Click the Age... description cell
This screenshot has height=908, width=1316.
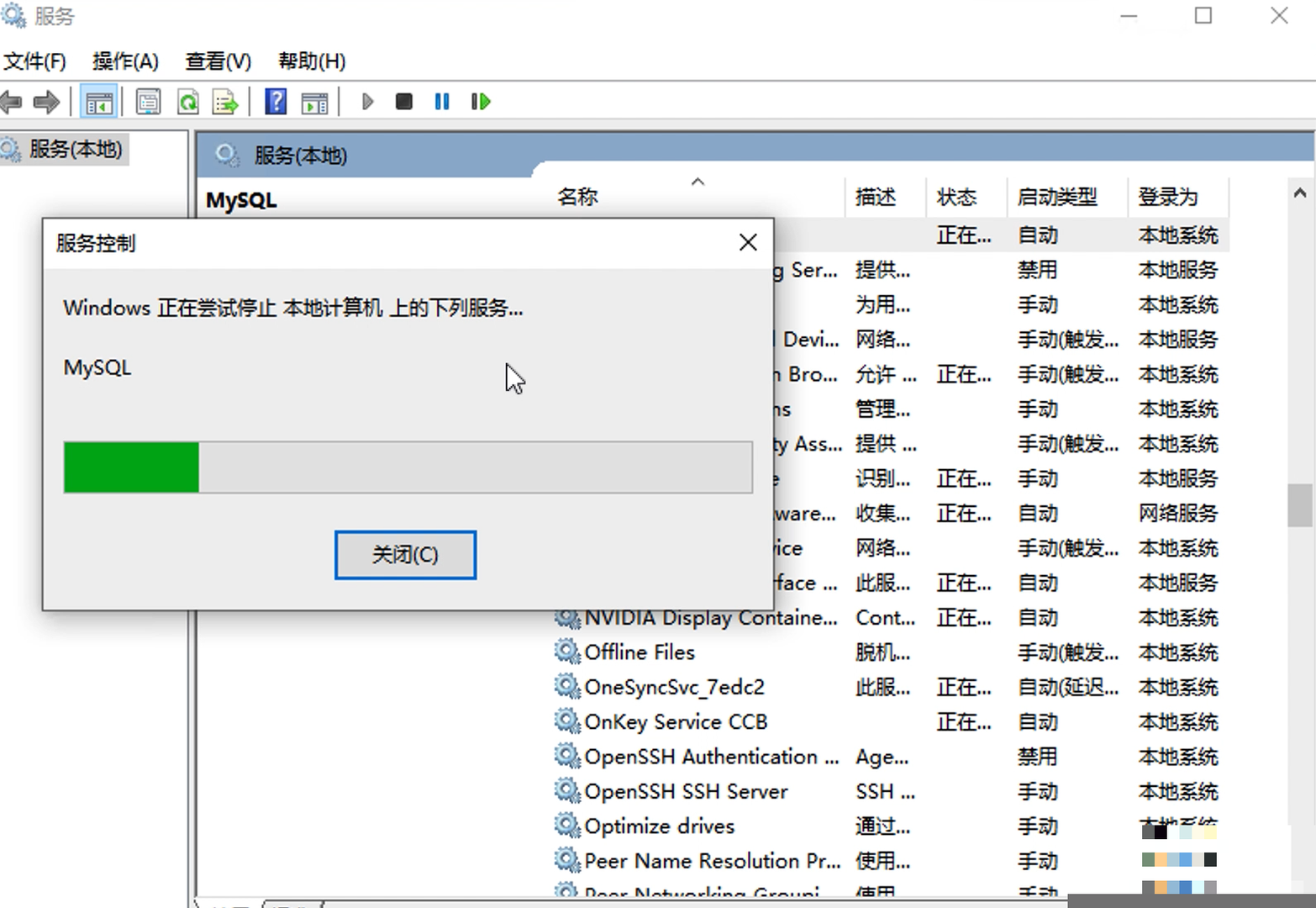tap(882, 757)
